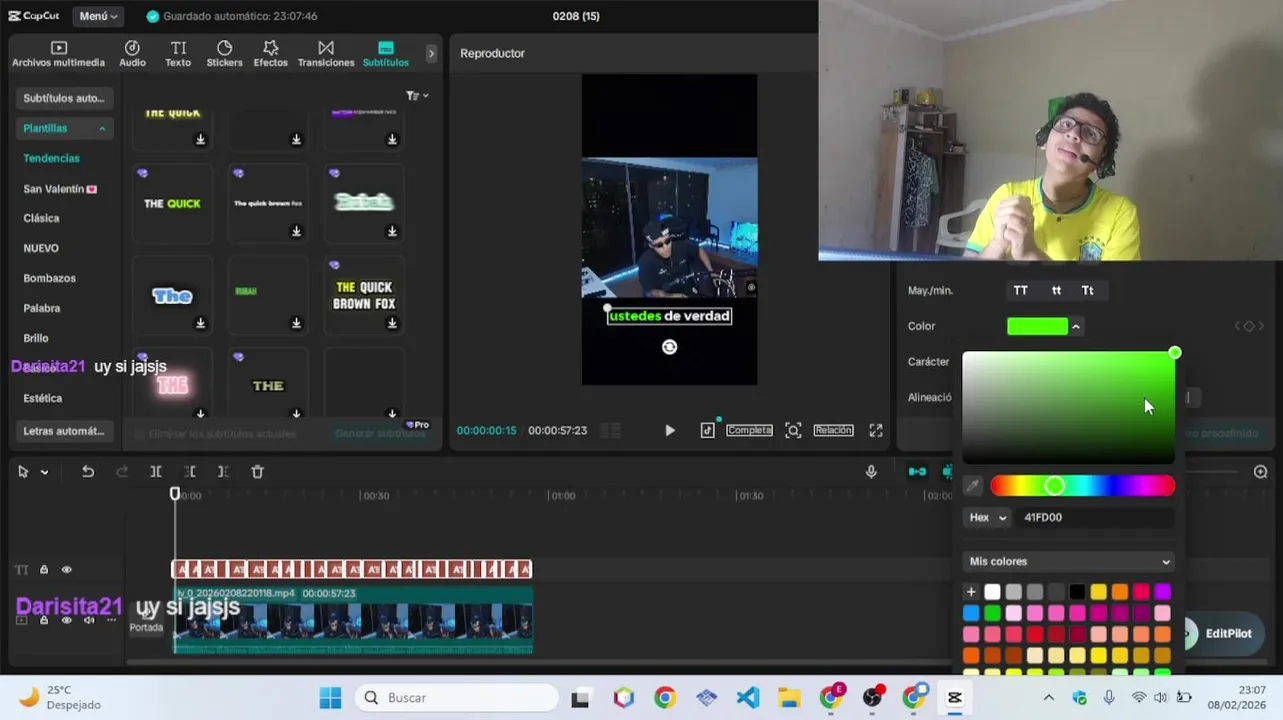Open the Menú dropdown
This screenshot has width=1283, height=720.
tap(98, 16)
